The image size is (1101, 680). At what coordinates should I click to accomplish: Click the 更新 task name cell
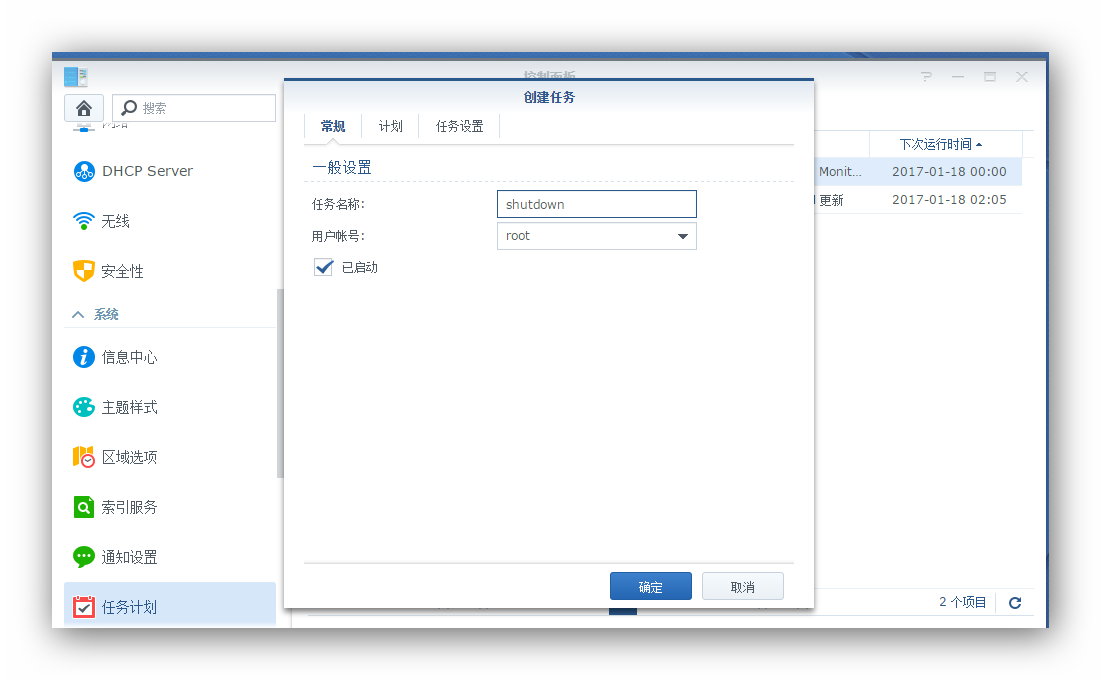pos(831,200)
